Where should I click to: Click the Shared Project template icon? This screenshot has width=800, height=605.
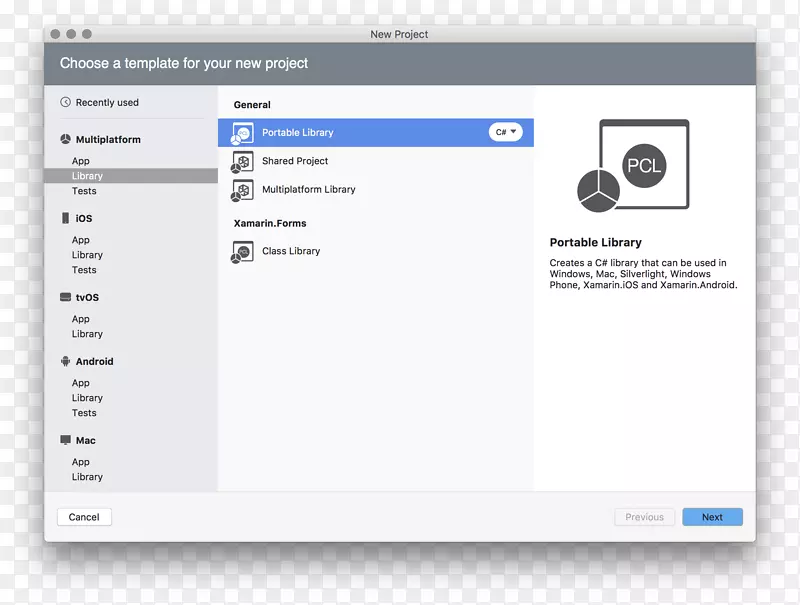pyautogui.click(x=241, y=161)
